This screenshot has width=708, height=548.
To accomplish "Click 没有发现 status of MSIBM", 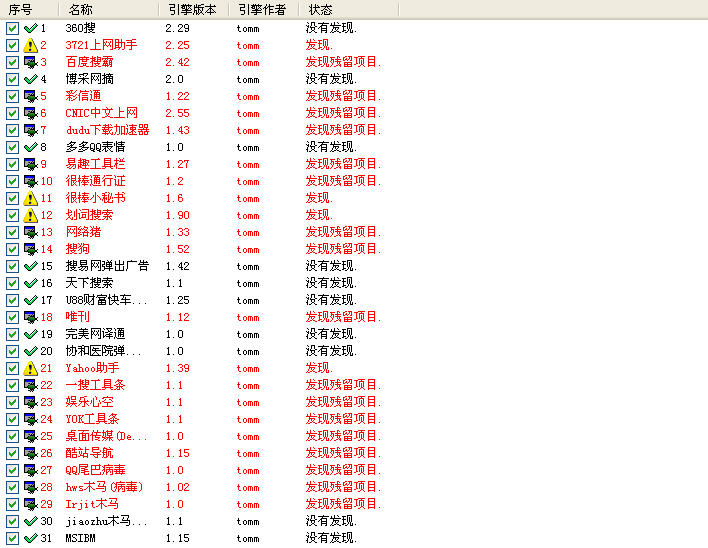I will (331, 539).
